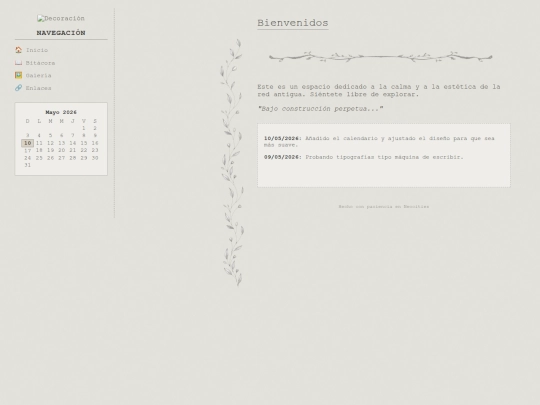Click the house icon next to Inicio

tap(18, 50)
